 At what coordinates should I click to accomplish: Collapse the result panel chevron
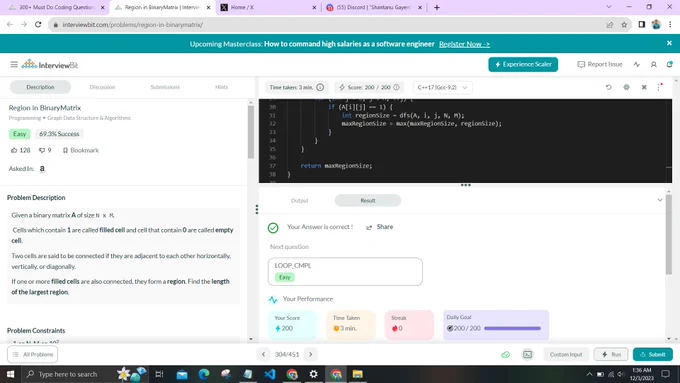[x=660, y=200]
